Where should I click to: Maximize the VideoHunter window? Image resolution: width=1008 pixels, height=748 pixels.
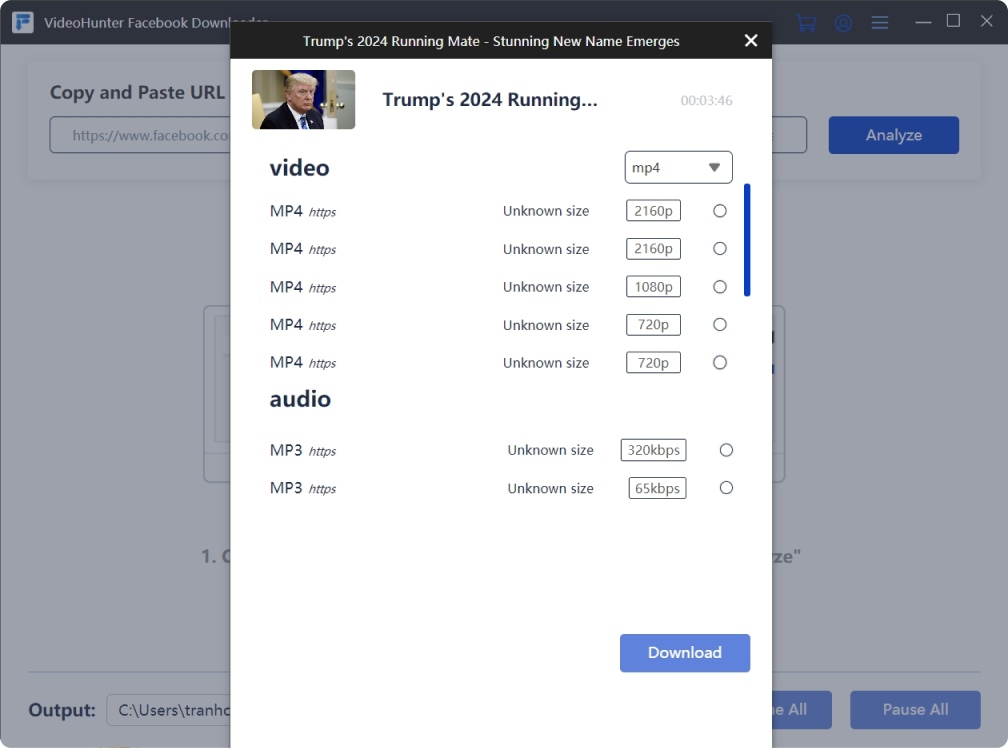pos(953,21)
